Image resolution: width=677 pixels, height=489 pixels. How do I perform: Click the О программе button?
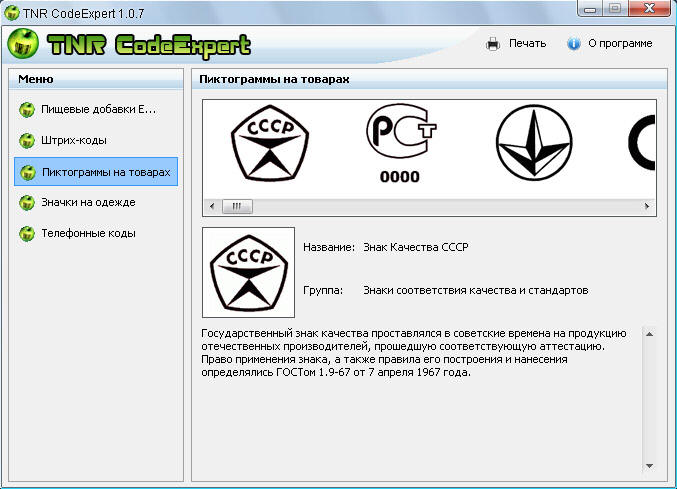[610, 44]
